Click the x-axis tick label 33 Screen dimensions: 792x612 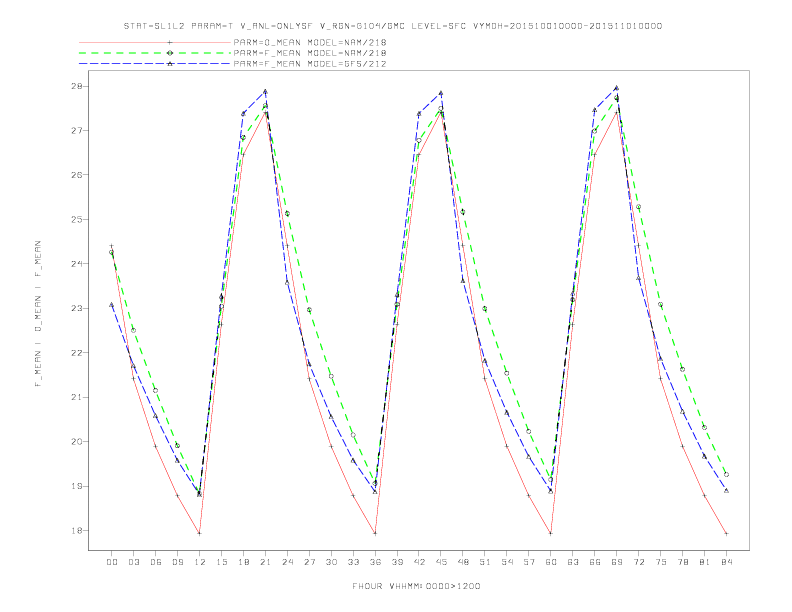pyautogui.click(x=353, y=562)
